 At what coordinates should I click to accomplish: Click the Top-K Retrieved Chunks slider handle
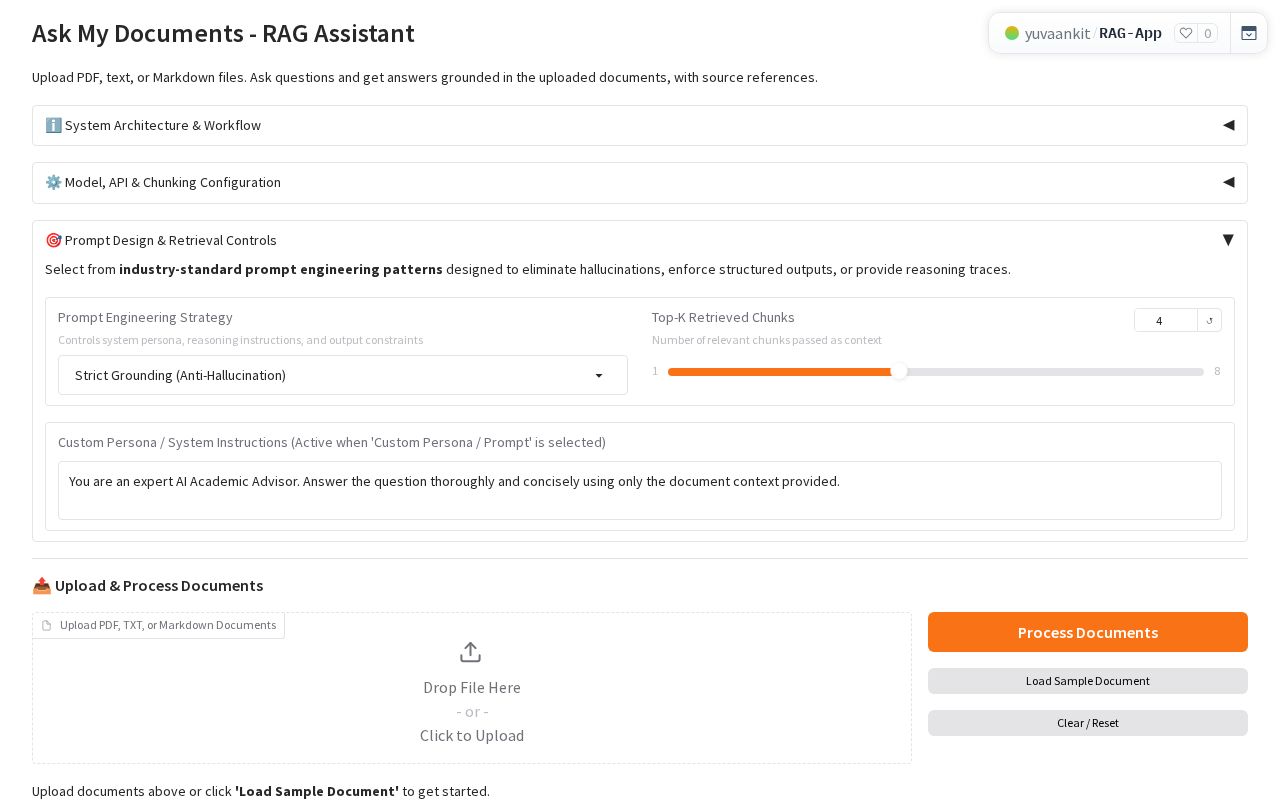pos(899,371)
